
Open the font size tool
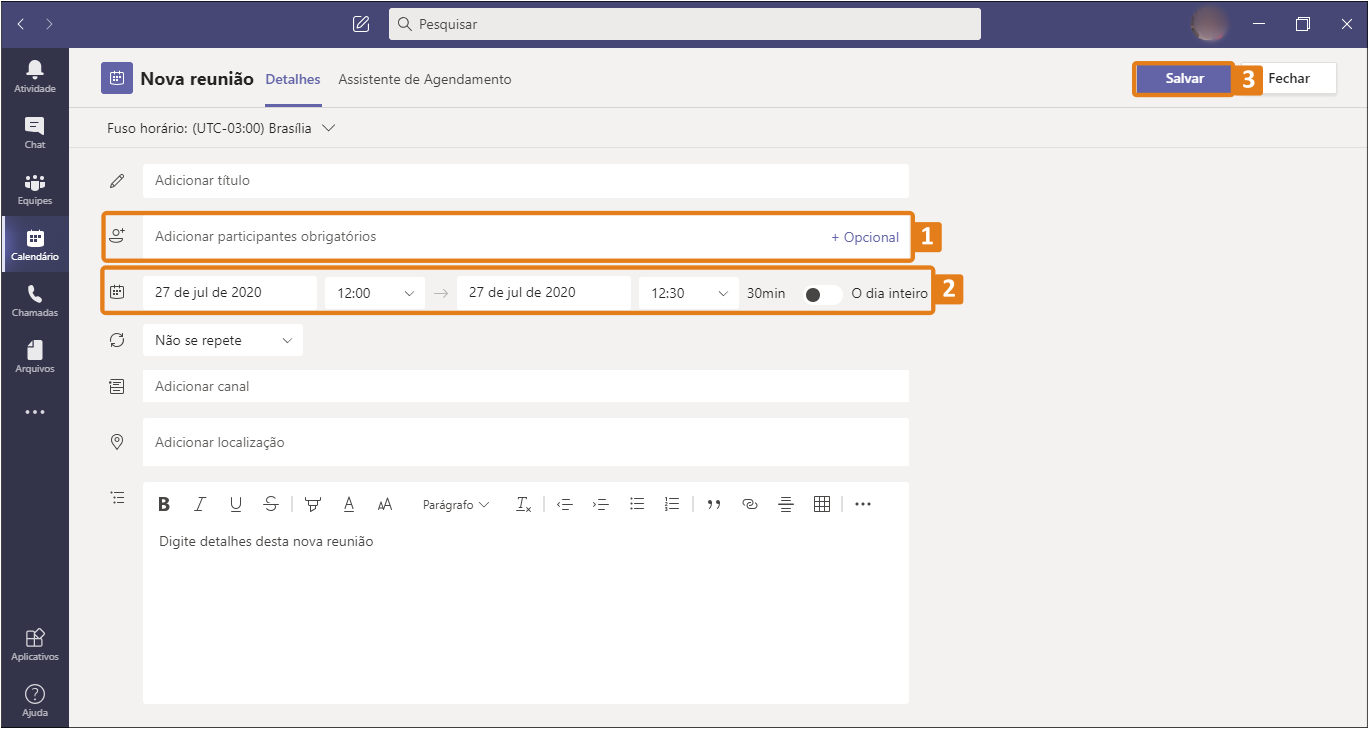[385, 505]
